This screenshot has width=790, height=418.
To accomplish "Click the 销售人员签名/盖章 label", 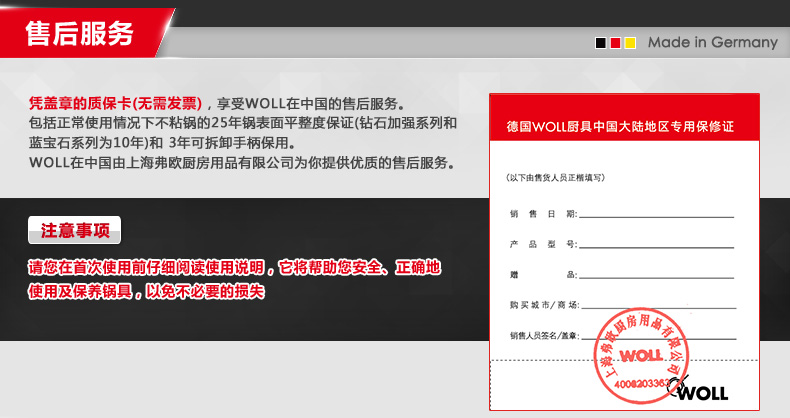I will (545, 335).
